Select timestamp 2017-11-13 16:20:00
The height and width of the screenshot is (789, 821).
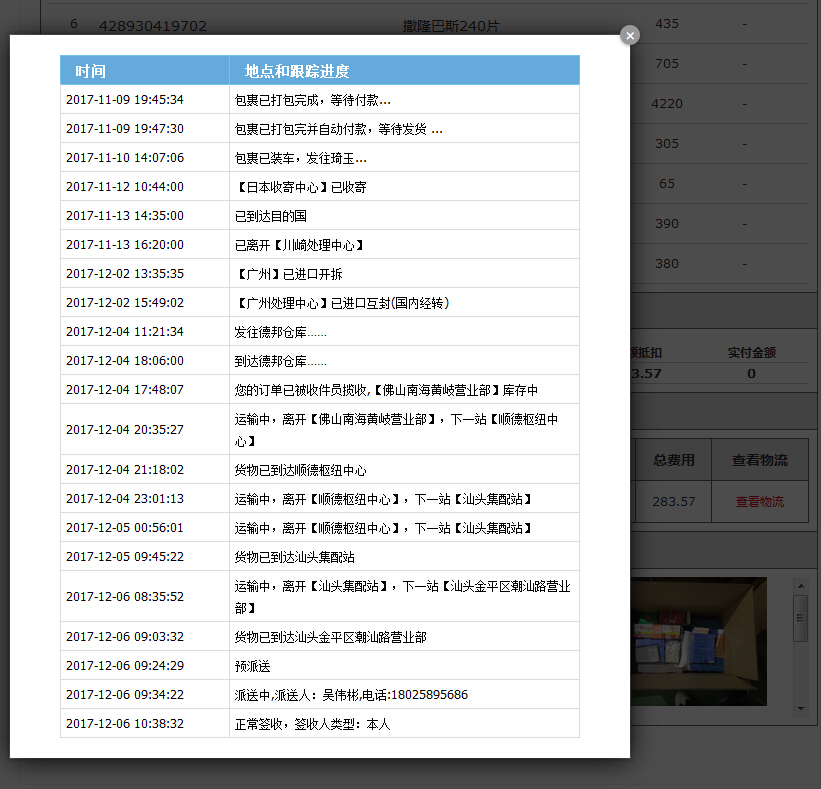[x=125, y=245]
